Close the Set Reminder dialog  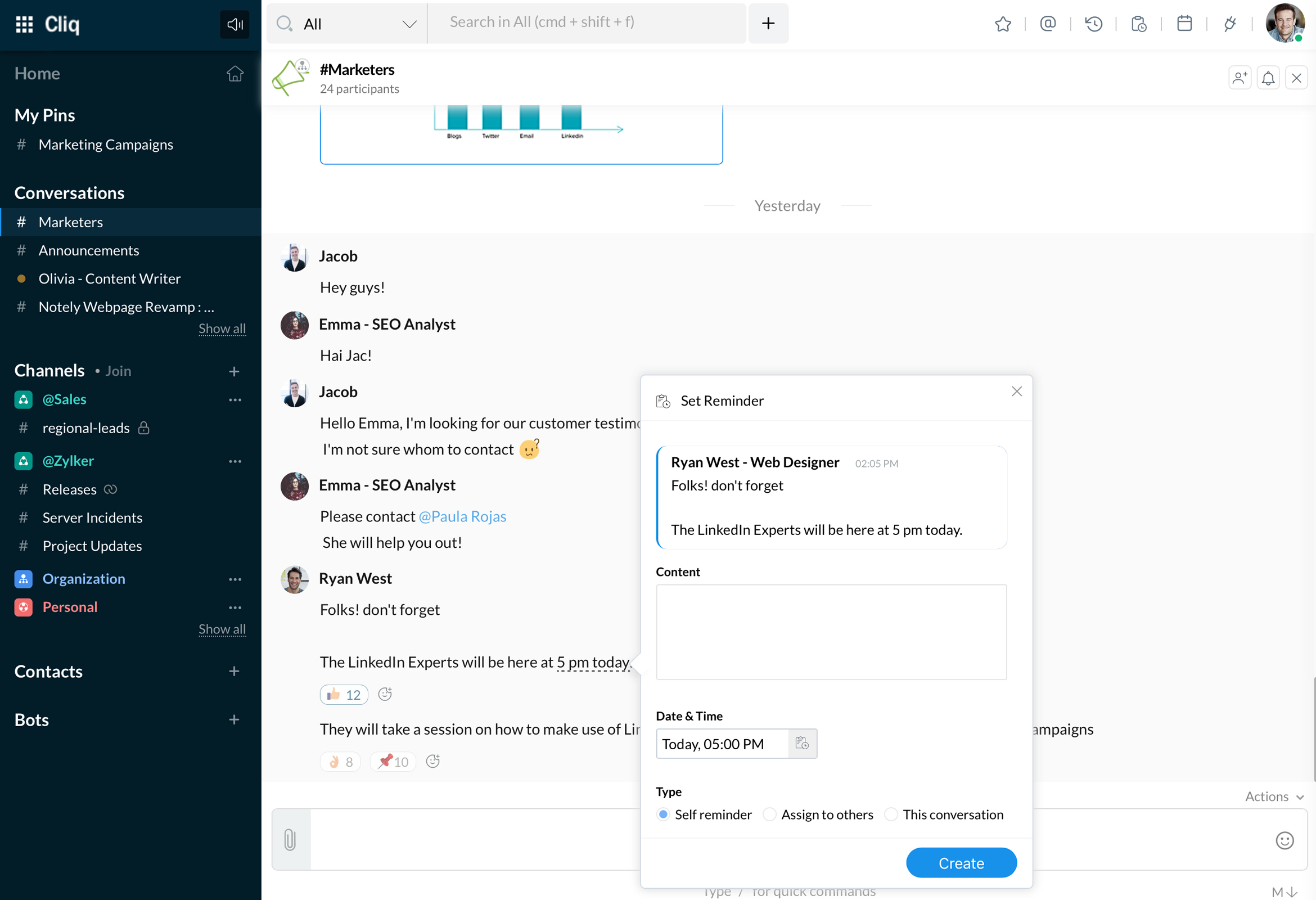coord(1017,391)
